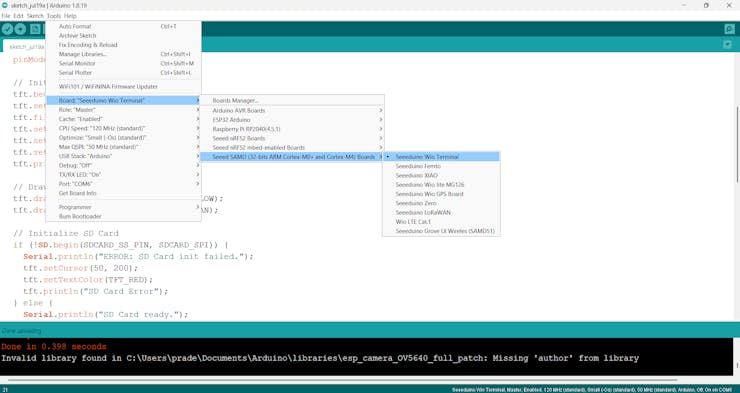740x393 pixels.
Task: Open the File menu
Action: pos(6,16)
